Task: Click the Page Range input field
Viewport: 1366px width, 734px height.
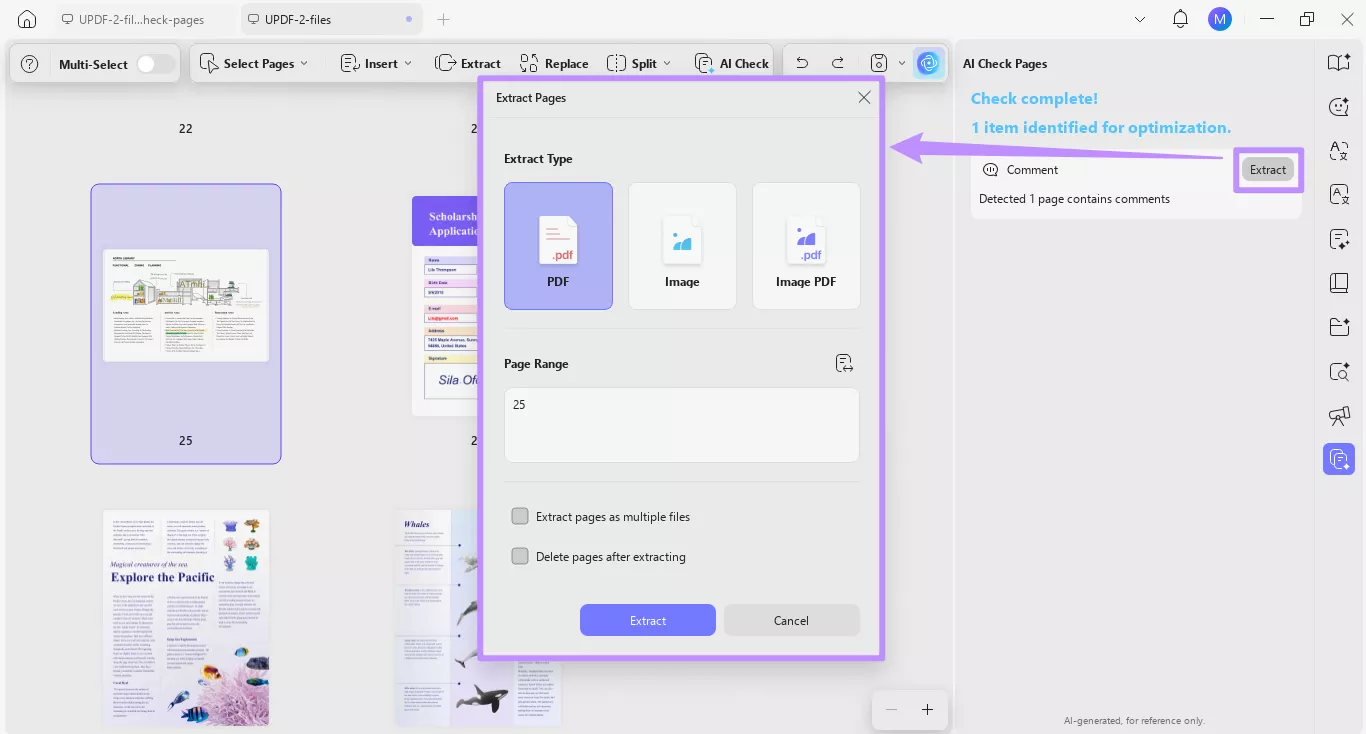Action: pos(681,425)
